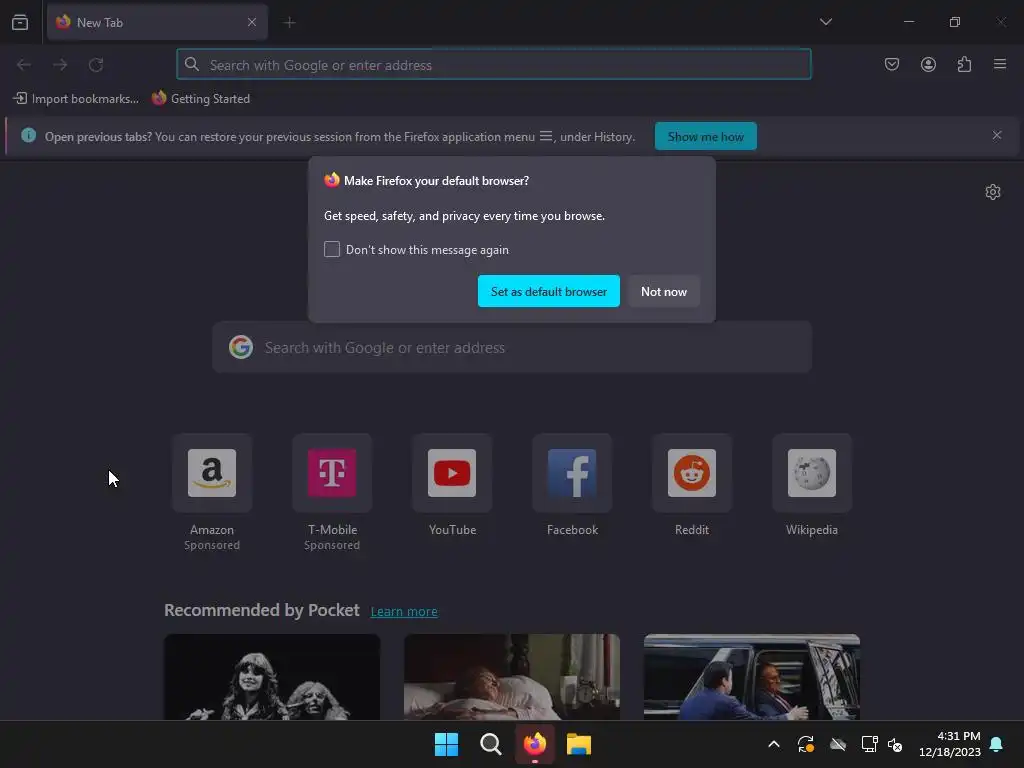Open the Save to Pocket icon
The height and width of the screenshot is (768, 1024).
point(891,64)
